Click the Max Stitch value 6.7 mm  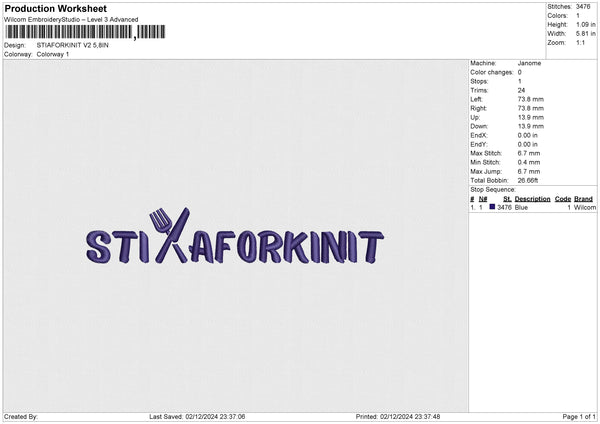529,153
